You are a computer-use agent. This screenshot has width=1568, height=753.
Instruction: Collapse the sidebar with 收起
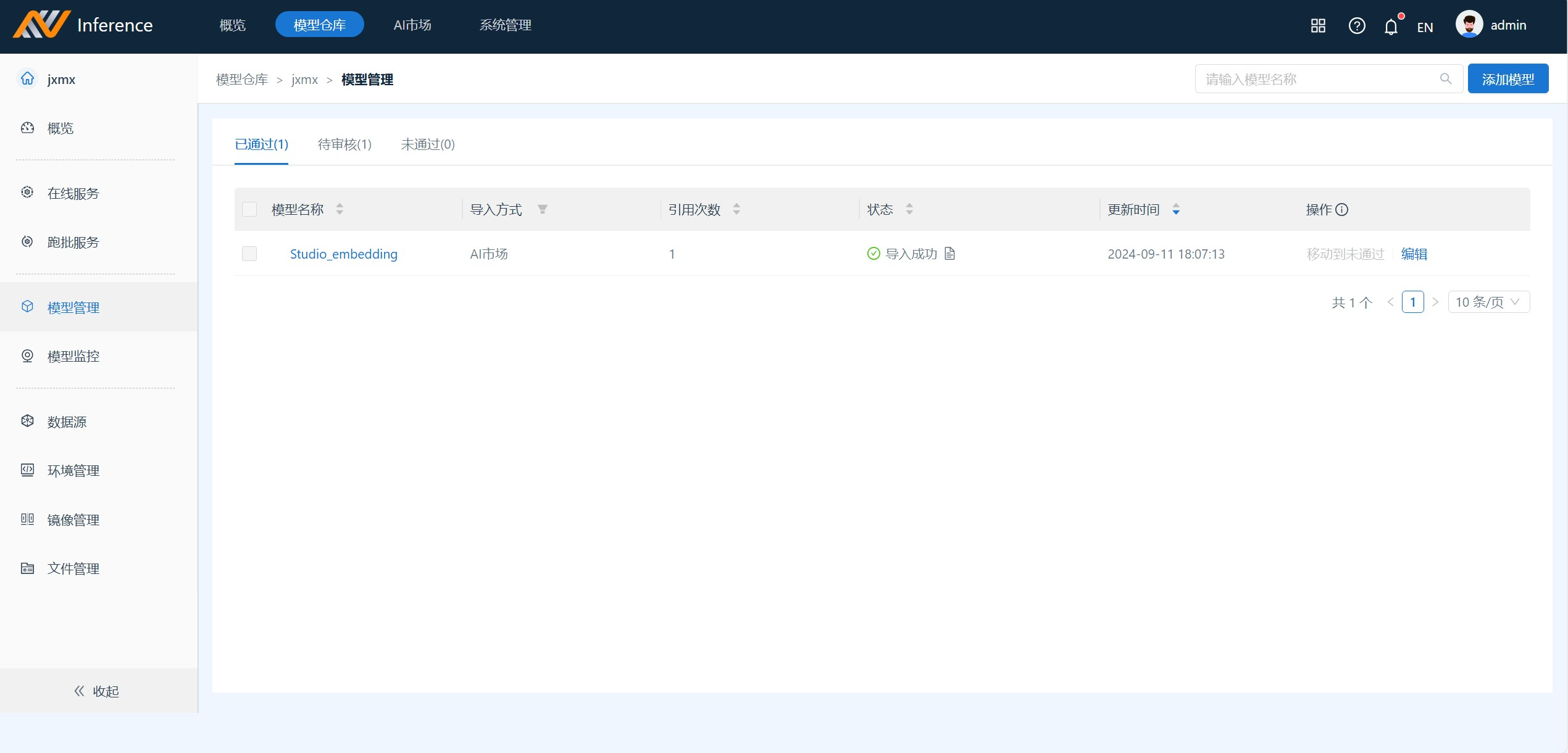click(x=97, y=691)
